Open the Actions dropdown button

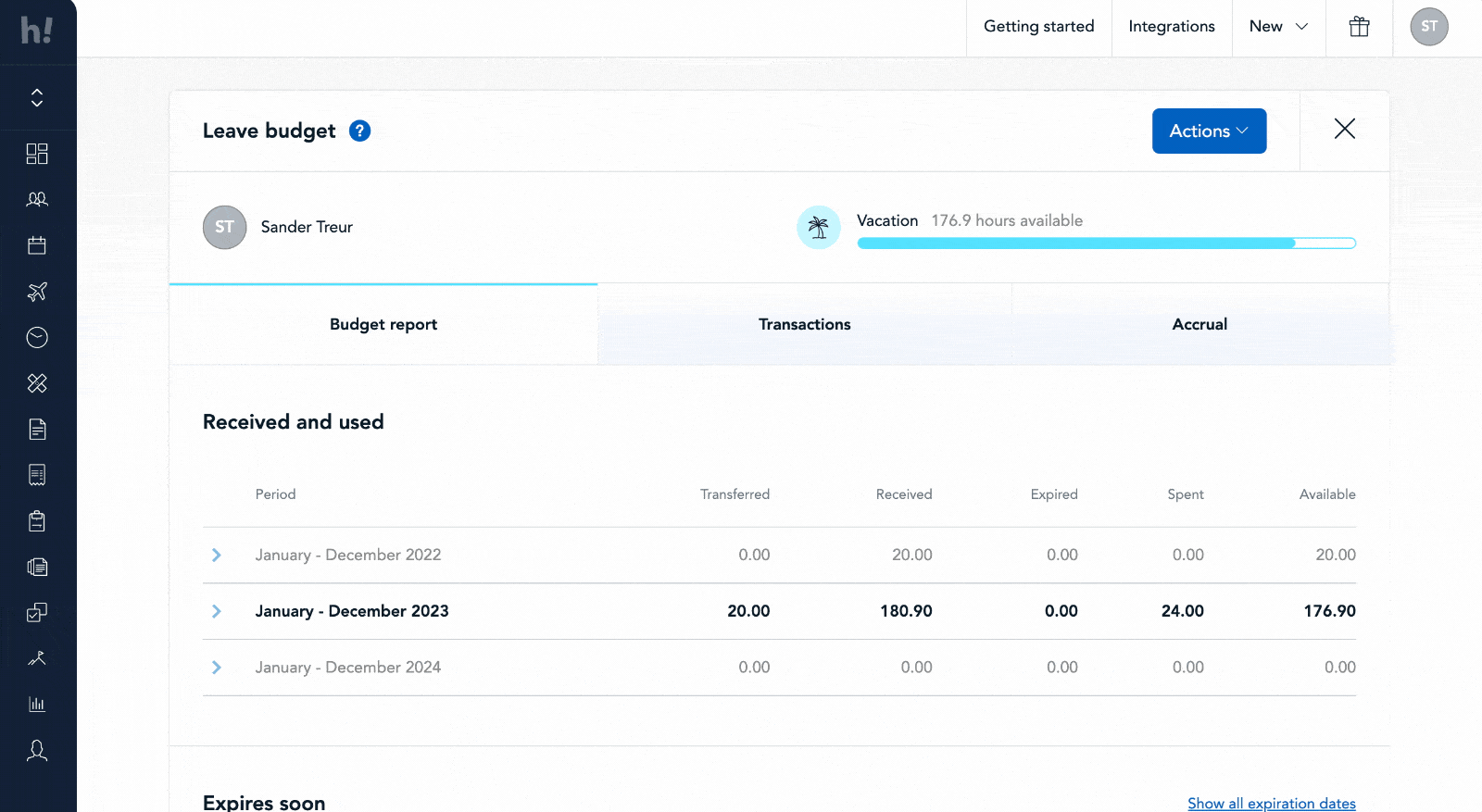(x=1209, y=131)
